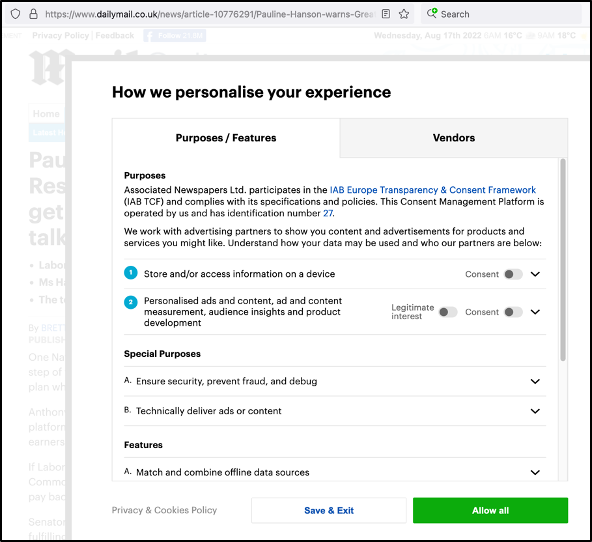Click the 'Features' section heading

tap(143, 445)
